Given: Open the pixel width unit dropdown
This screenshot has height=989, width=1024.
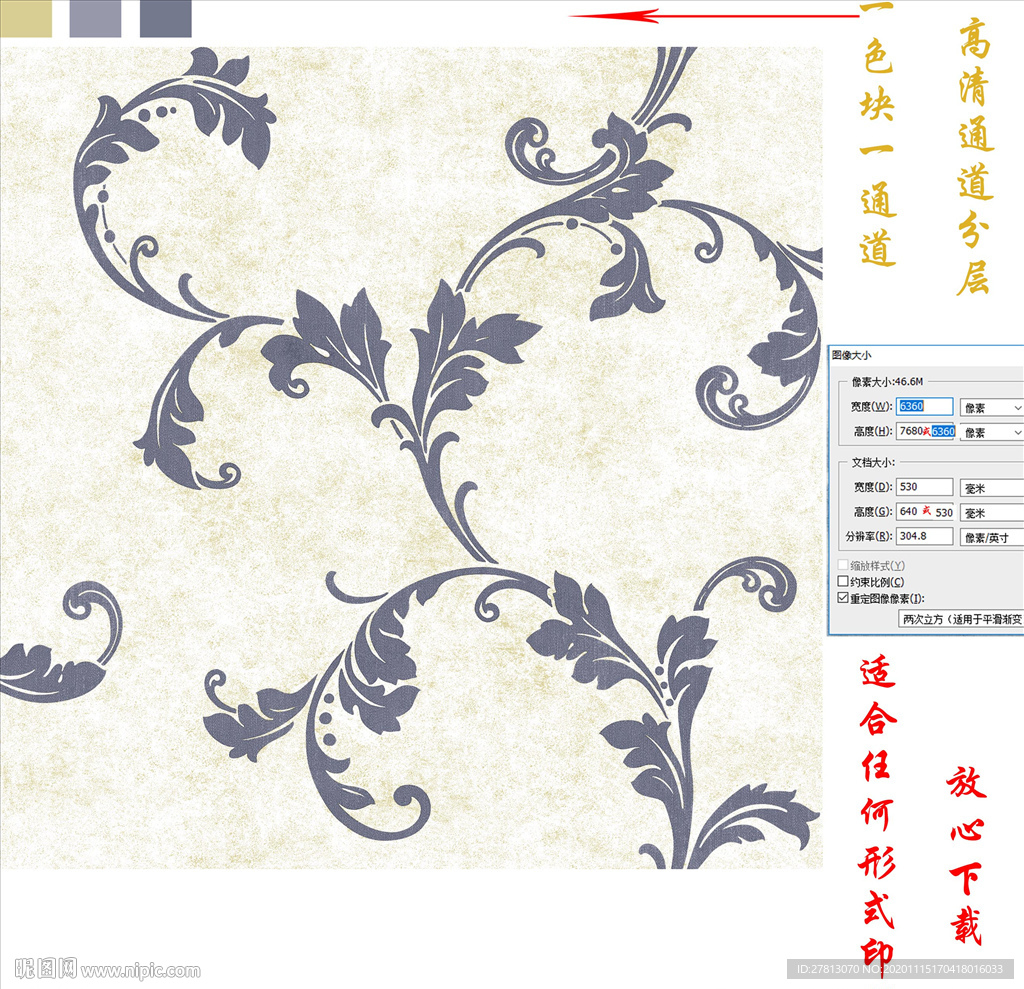Looking at the screenshot, I should (991, 408).
